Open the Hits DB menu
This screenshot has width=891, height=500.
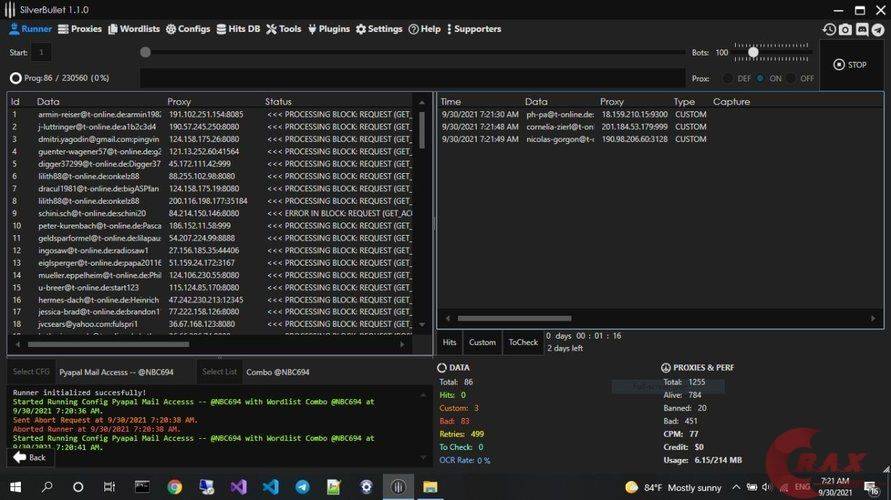(238, 29)
